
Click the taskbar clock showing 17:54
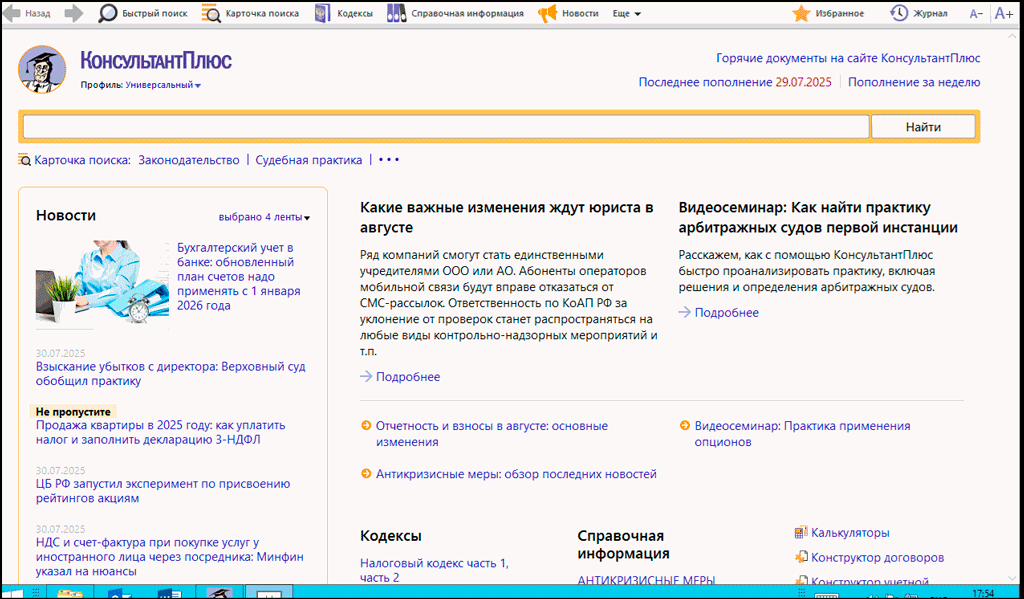[x=984, y=594]
